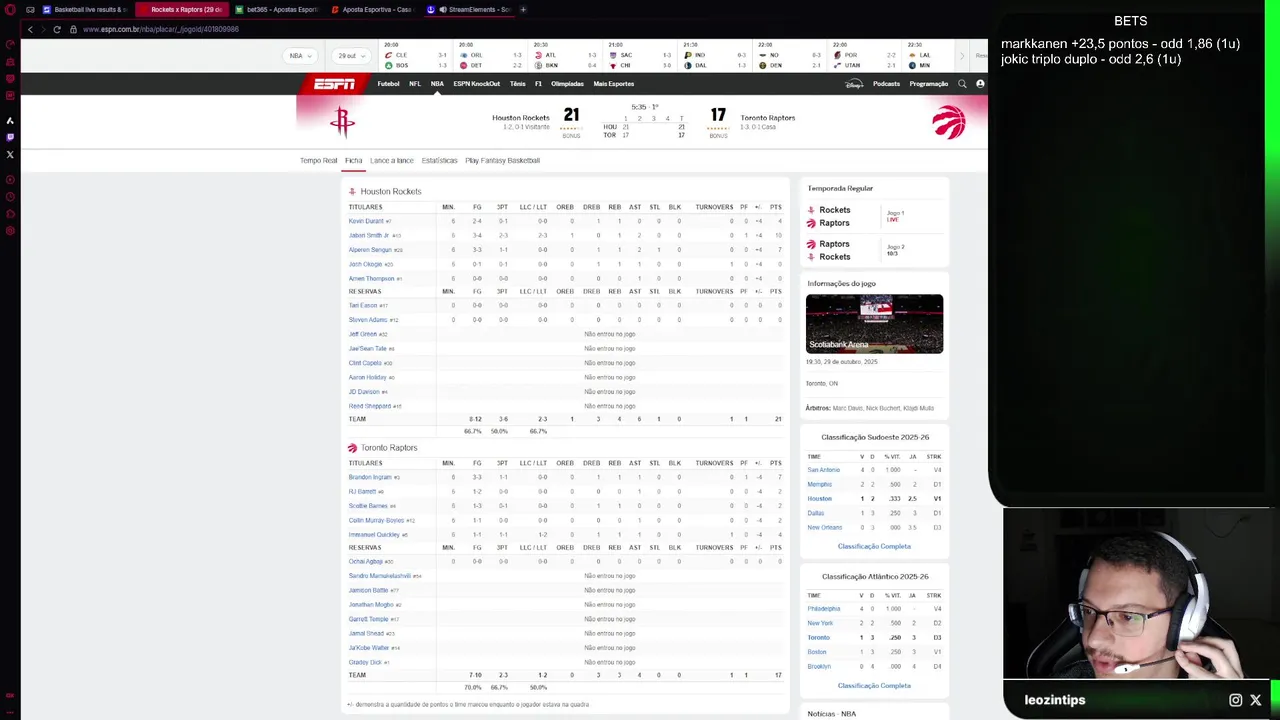Select the Rockets x Raptors browser tab
Viewport: 1280px width, 720px height.
pos(183,9)
